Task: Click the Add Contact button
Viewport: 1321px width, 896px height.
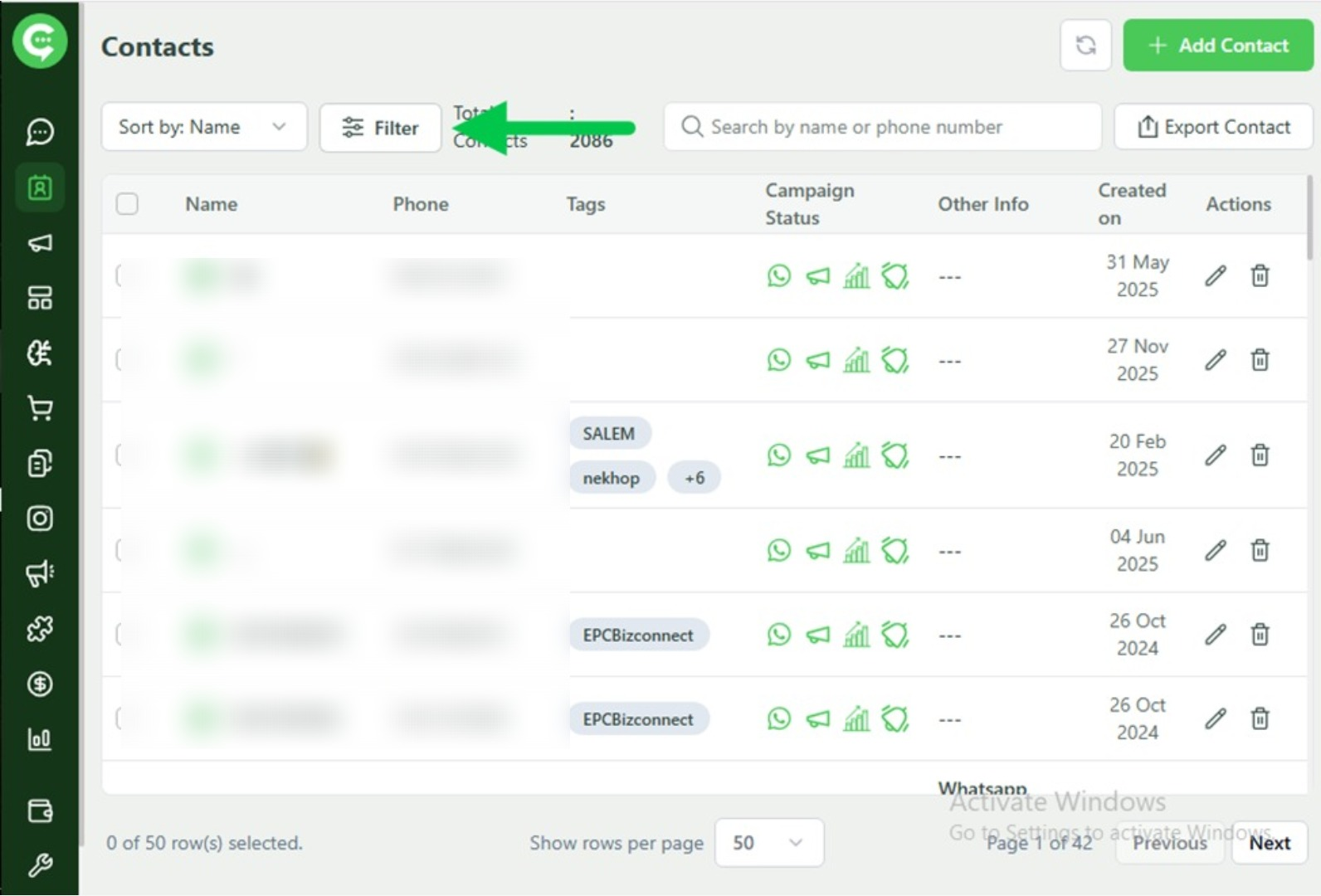Action: pos(1218,46)
